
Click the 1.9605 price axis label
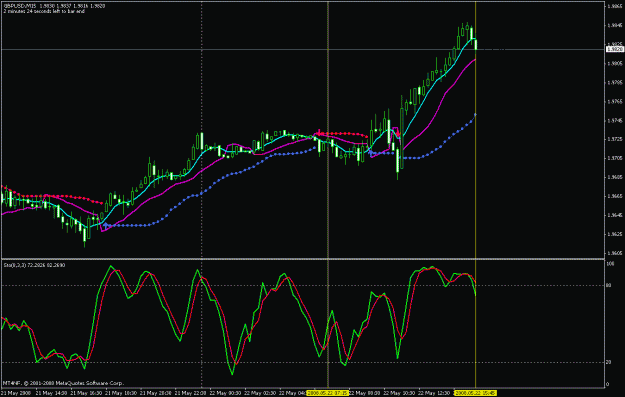tap(615, 253)
